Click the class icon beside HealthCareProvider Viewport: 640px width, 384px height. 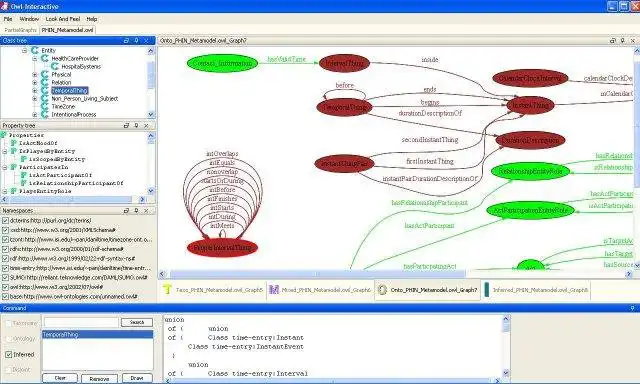(x=45, y=58)
